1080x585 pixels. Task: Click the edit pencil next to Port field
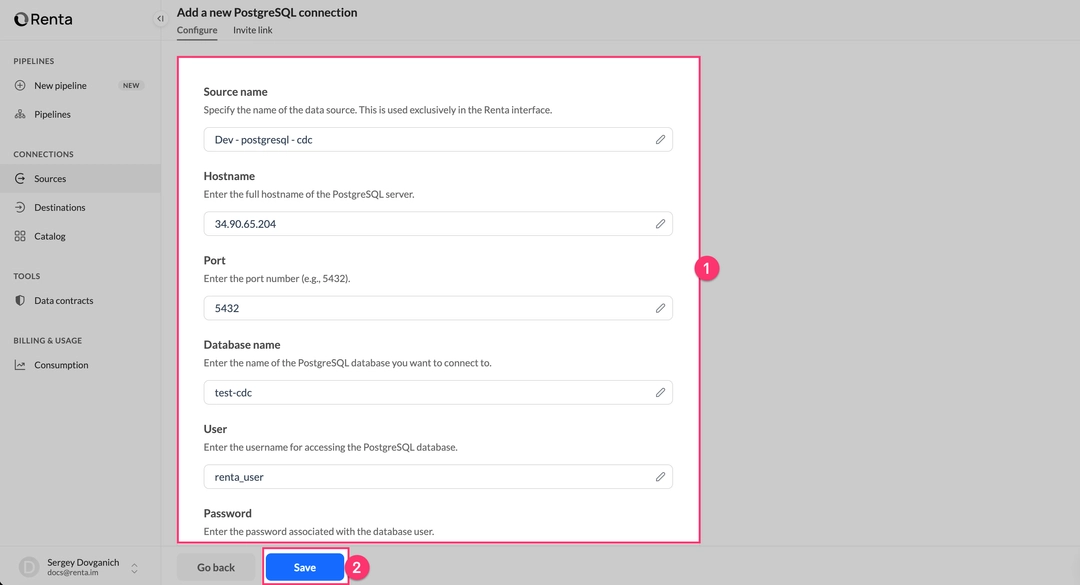pos(659,308)
